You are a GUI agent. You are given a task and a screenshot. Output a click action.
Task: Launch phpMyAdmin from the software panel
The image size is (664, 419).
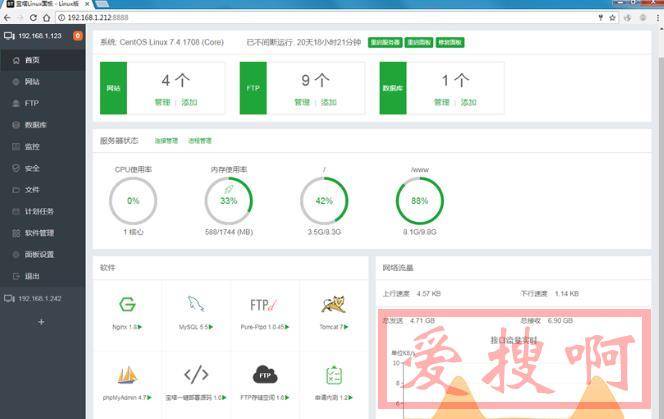coord(126,375)
